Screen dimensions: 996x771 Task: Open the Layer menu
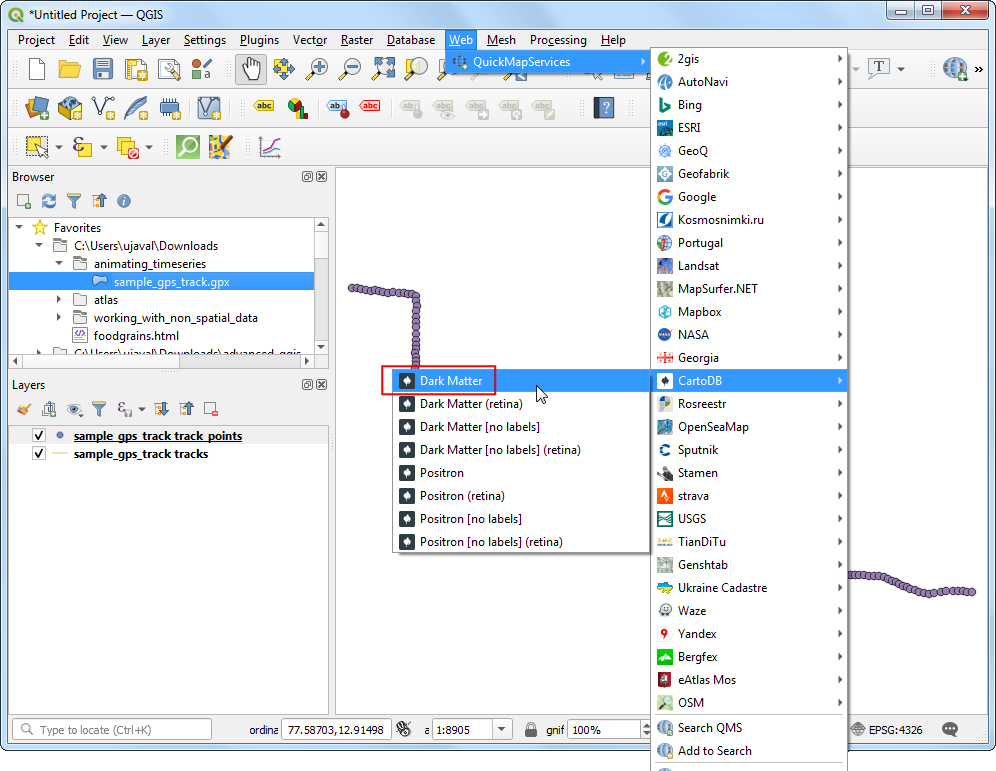coord(156,40)
